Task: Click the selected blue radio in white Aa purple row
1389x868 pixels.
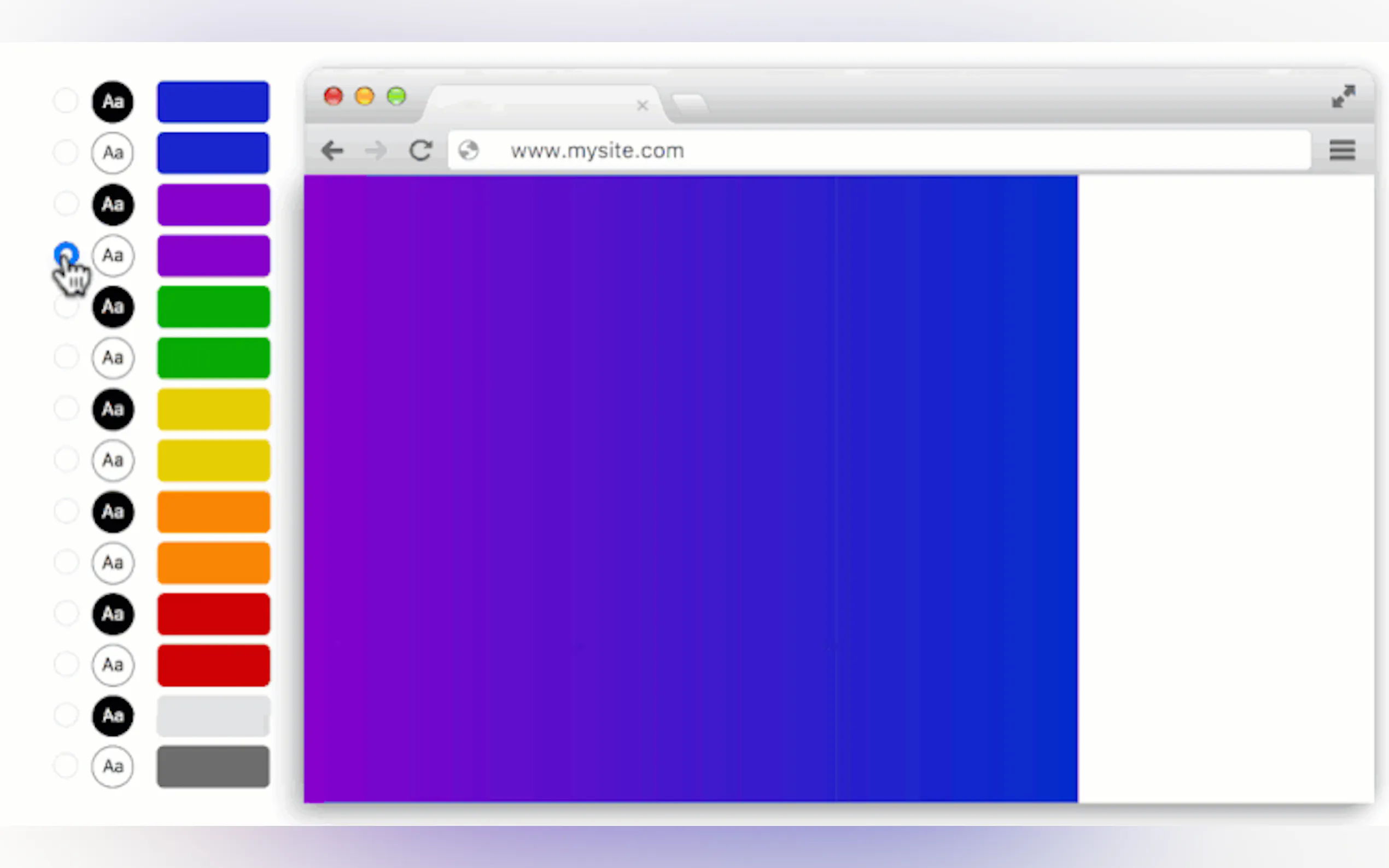Action: point(66,254)
